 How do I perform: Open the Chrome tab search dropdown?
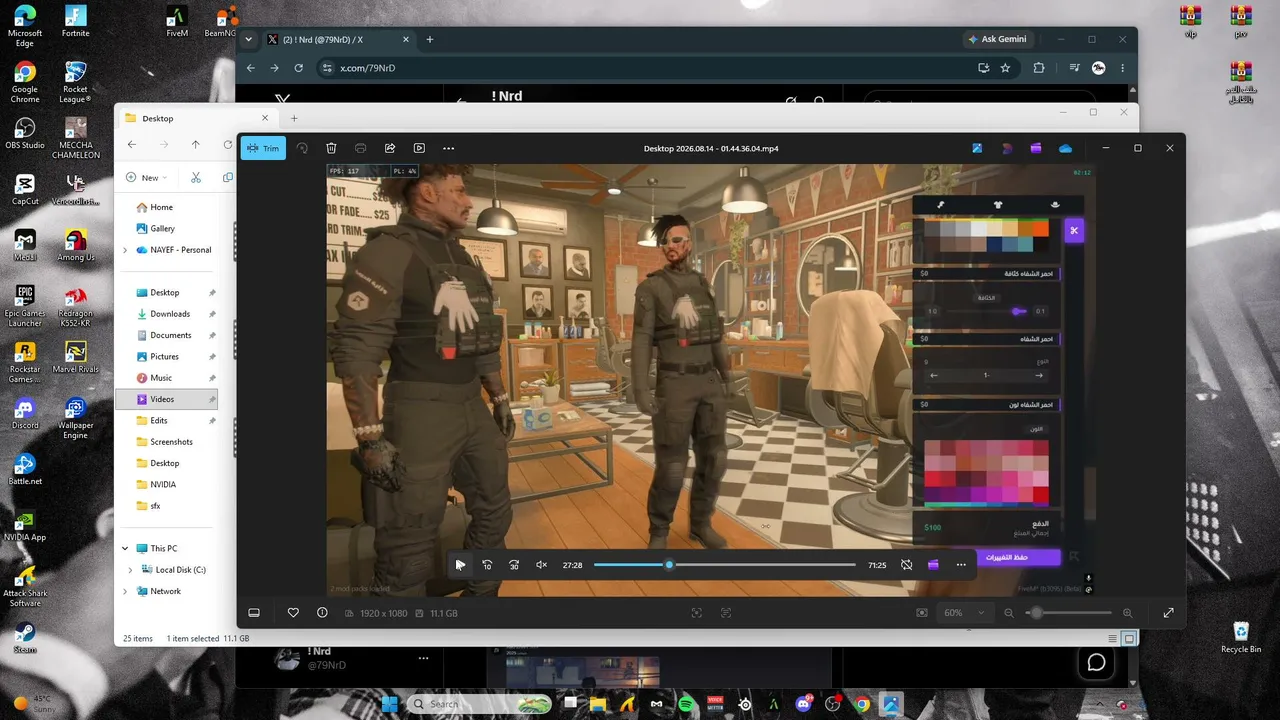point(249,40)
